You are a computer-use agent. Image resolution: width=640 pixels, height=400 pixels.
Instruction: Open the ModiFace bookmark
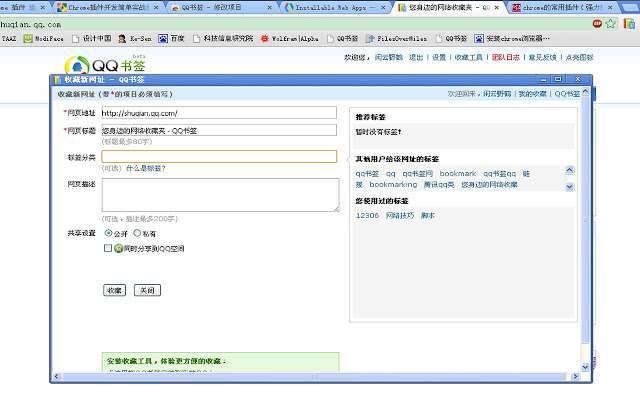tap(43, 39)
